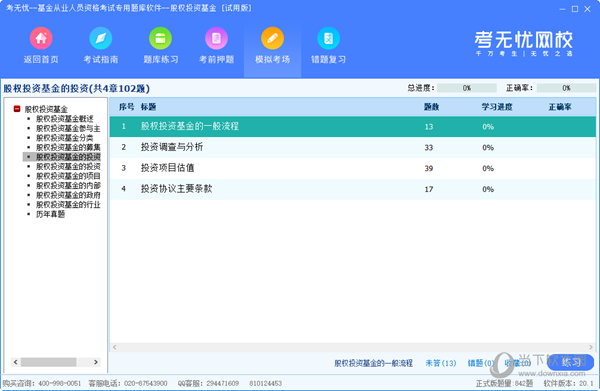Click question count 17 for 投资协议主要条款
The height and width of the screenshot is (391, 600).
click(429, 189)
